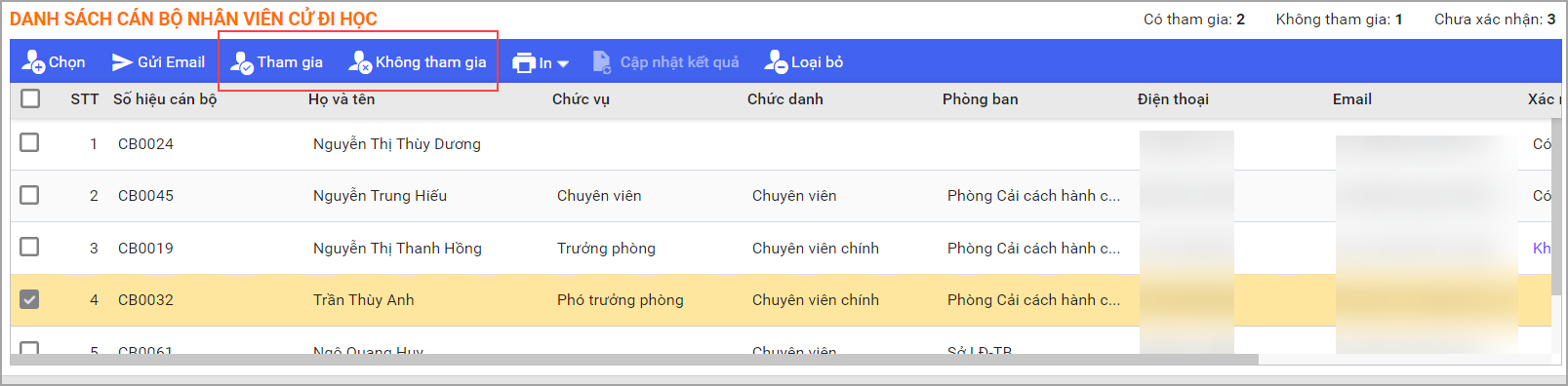1568x386 pixels.
Task: Click the Không tham gia button label
Action: click(x=431, y=62)
